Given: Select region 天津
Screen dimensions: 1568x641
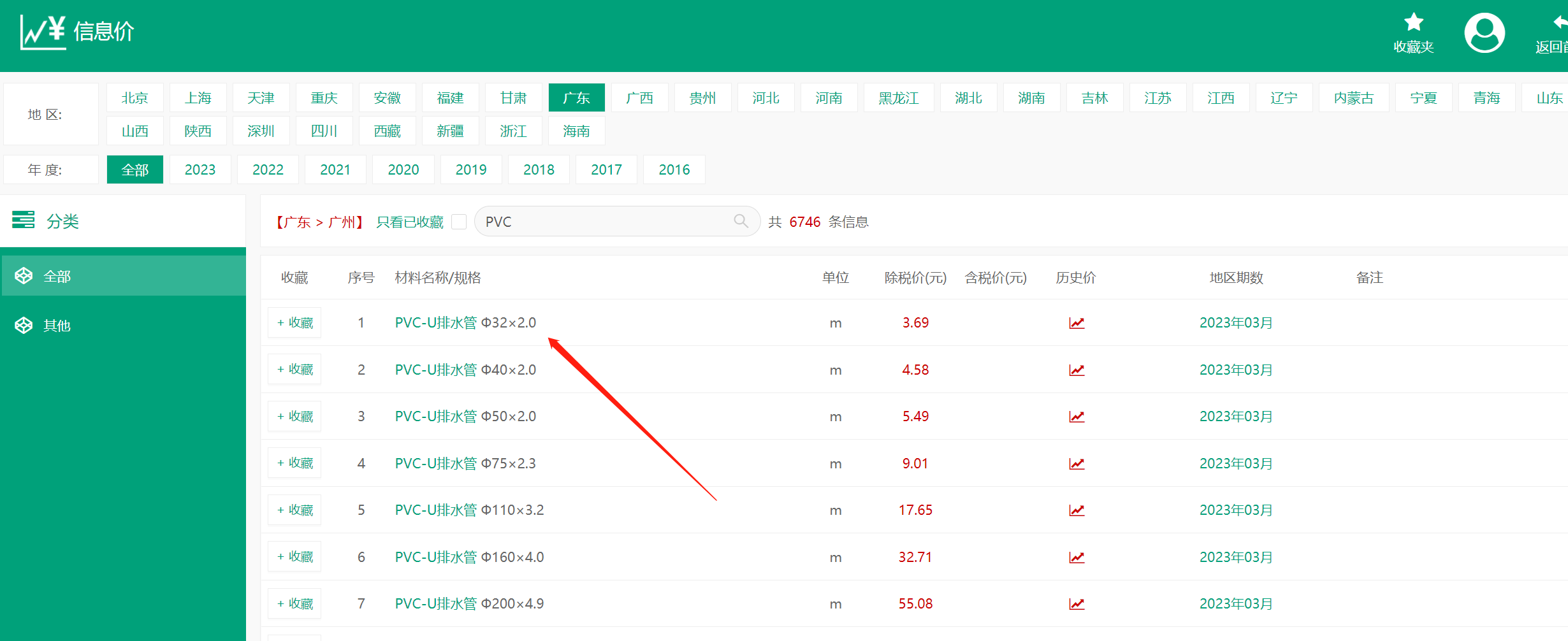Looking at the screenshot, I should click(261, 97).
